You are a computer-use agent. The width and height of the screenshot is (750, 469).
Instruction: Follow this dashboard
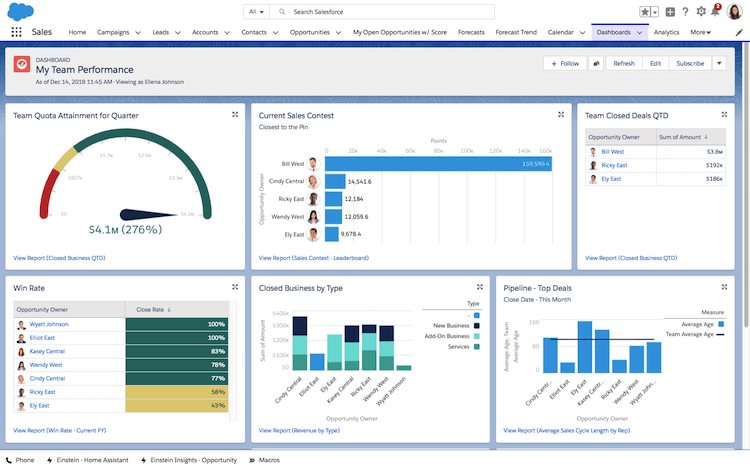(x=565, y=63)
